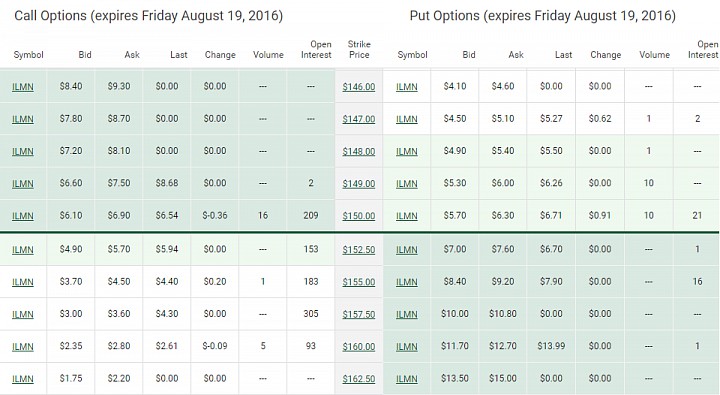
Task: Open the $146.00 strike price link
Action: [359, 87]
